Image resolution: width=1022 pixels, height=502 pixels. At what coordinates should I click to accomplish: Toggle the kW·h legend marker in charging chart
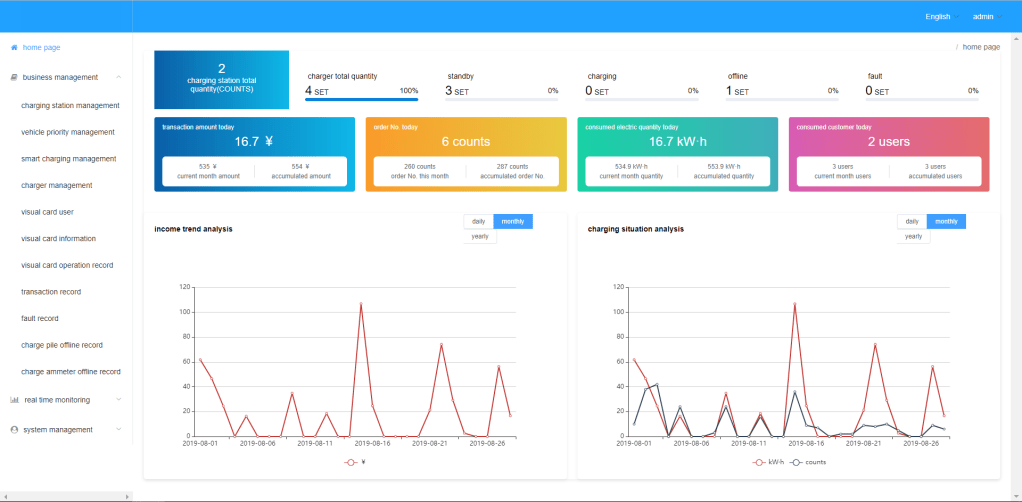pyautogui.click(x=761, y=462)
